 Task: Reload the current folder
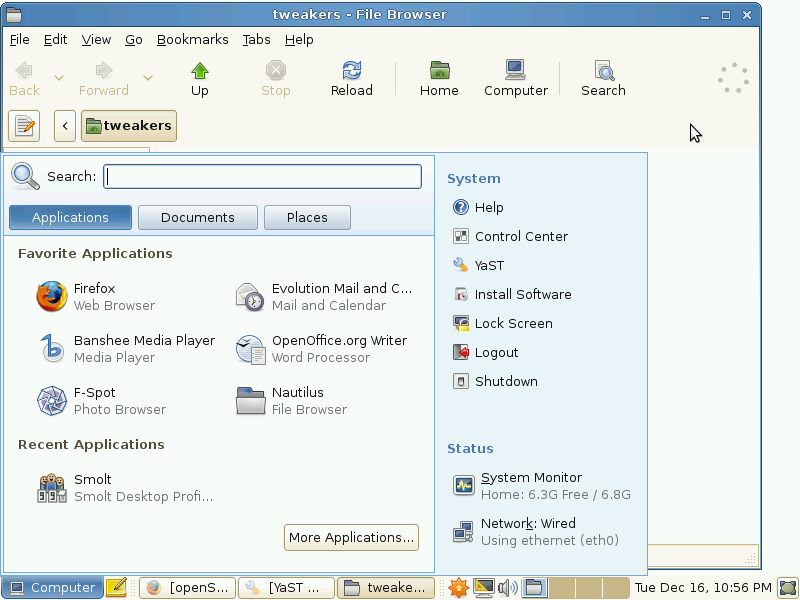352,79
